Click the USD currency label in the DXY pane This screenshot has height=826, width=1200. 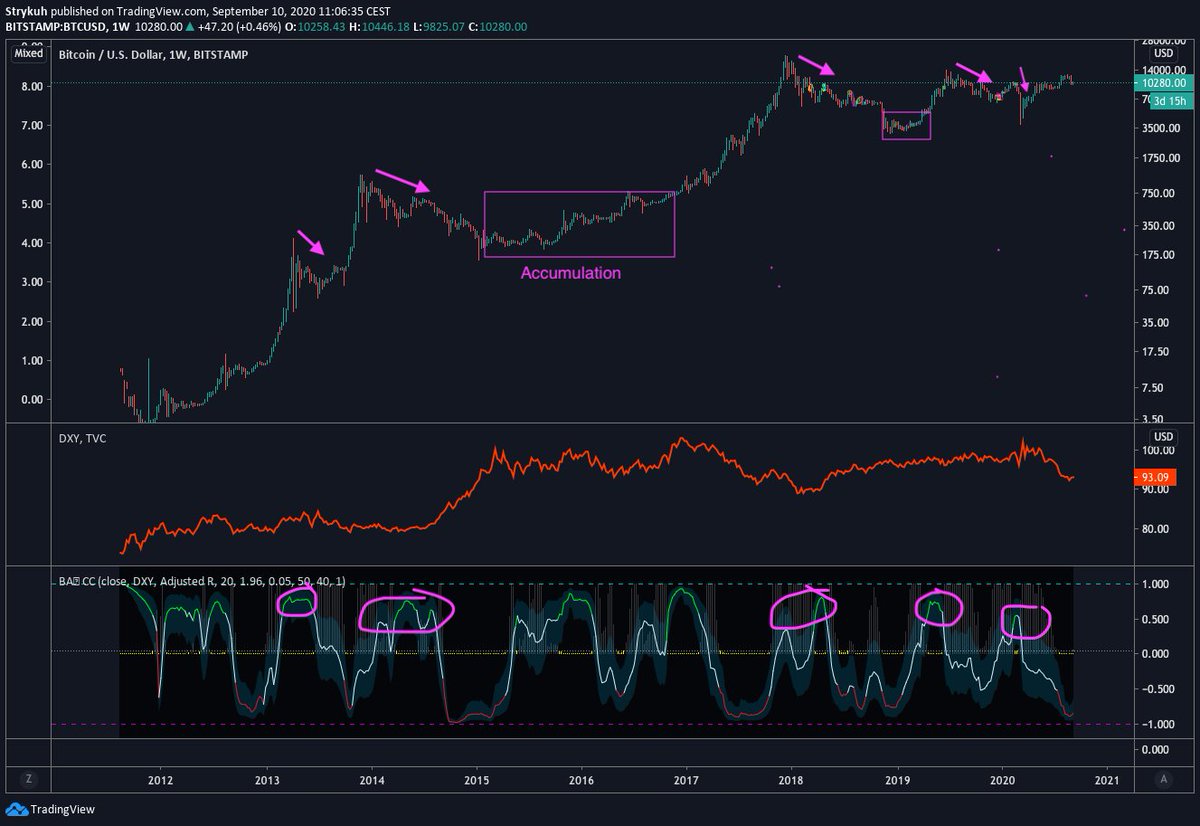tap(1163, 437)
